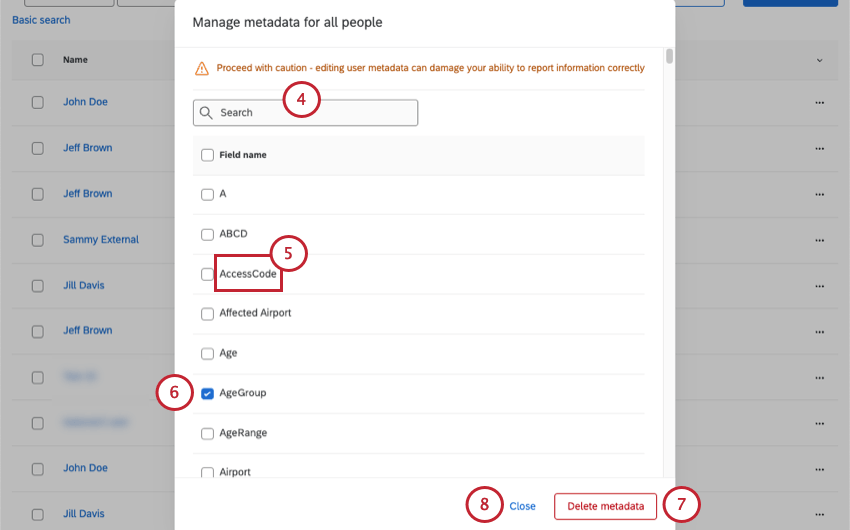
Task: Select all fields with Field name checkbox
Action: coord(207,155)
